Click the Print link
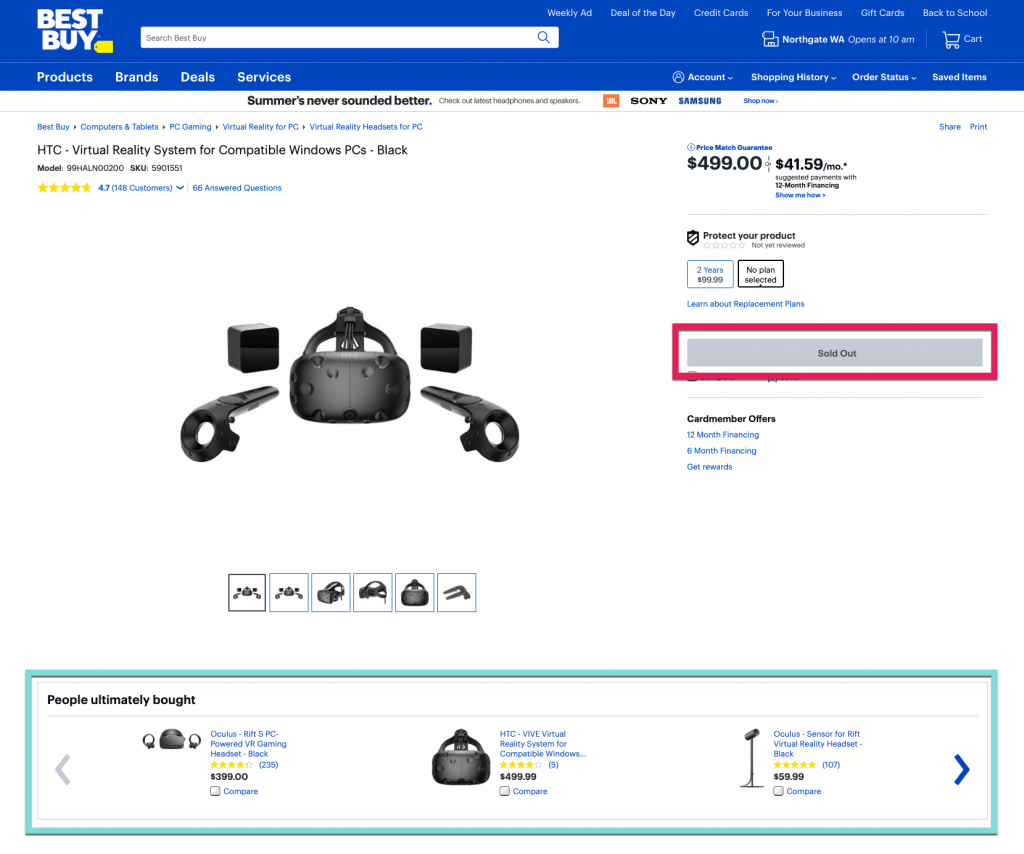Image resolution: width=1024 pixels, height=854 pixels. (x=978, y=127)
